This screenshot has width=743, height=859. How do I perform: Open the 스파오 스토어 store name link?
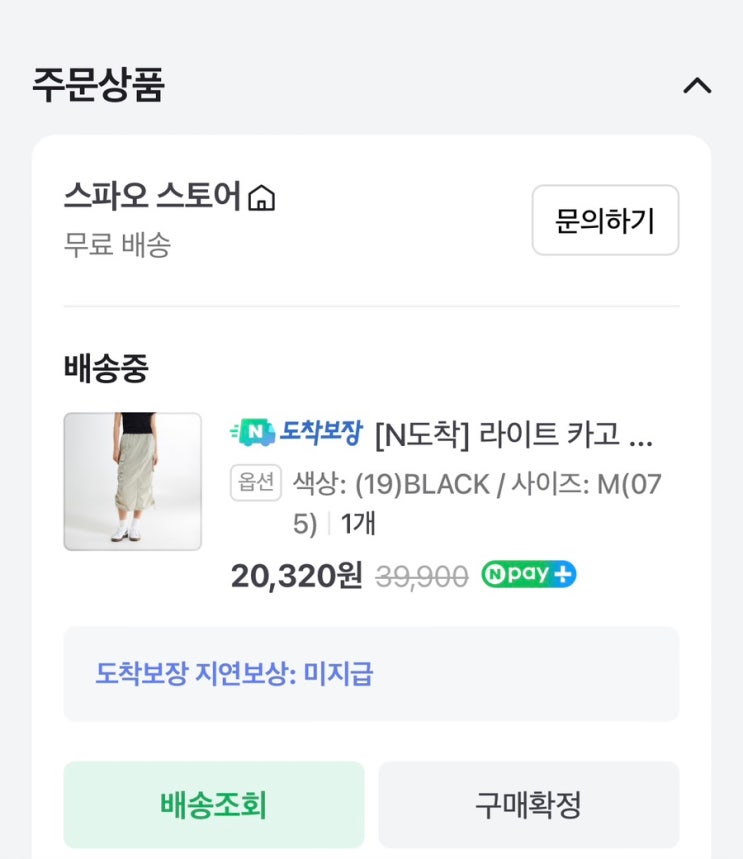point(152,197)
